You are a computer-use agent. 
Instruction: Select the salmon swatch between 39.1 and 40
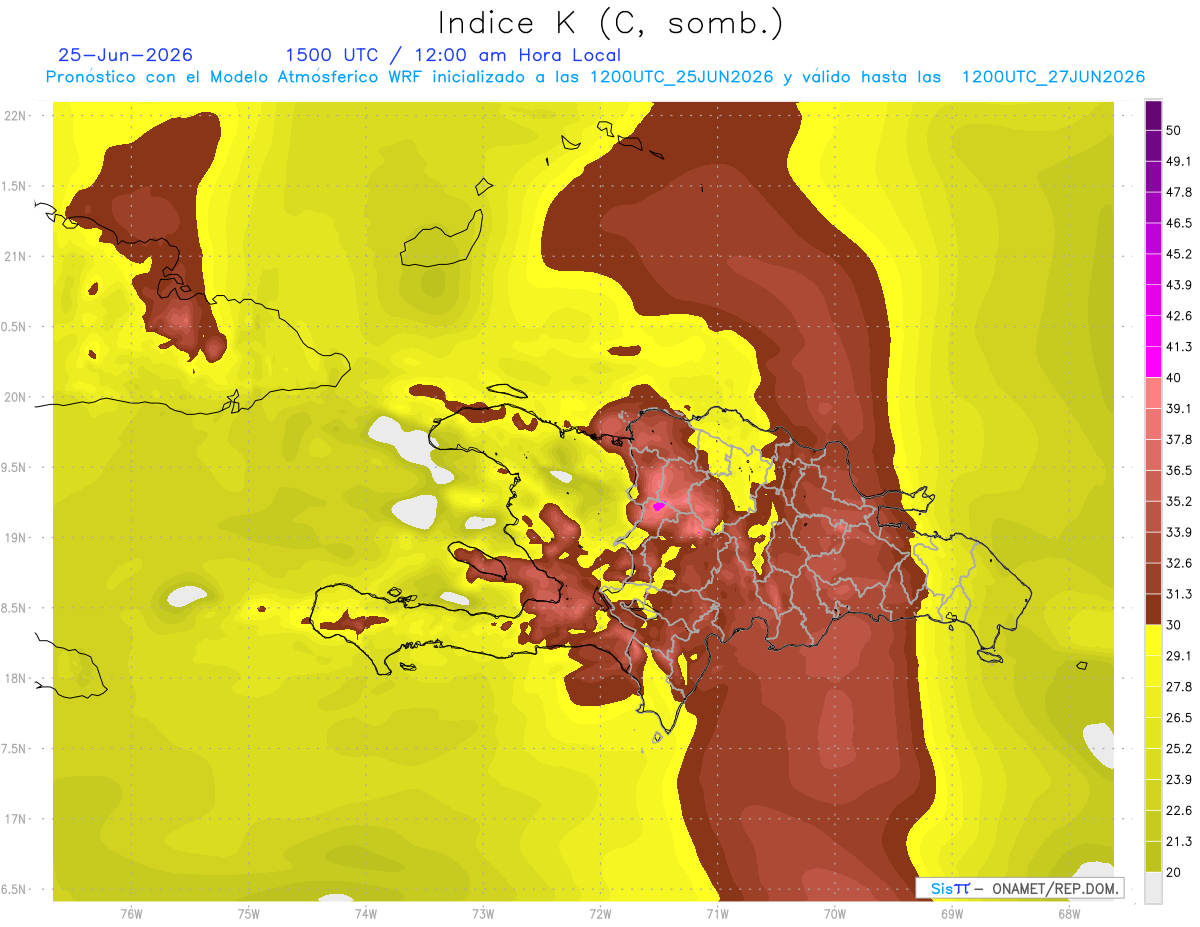pos(1153,393)
